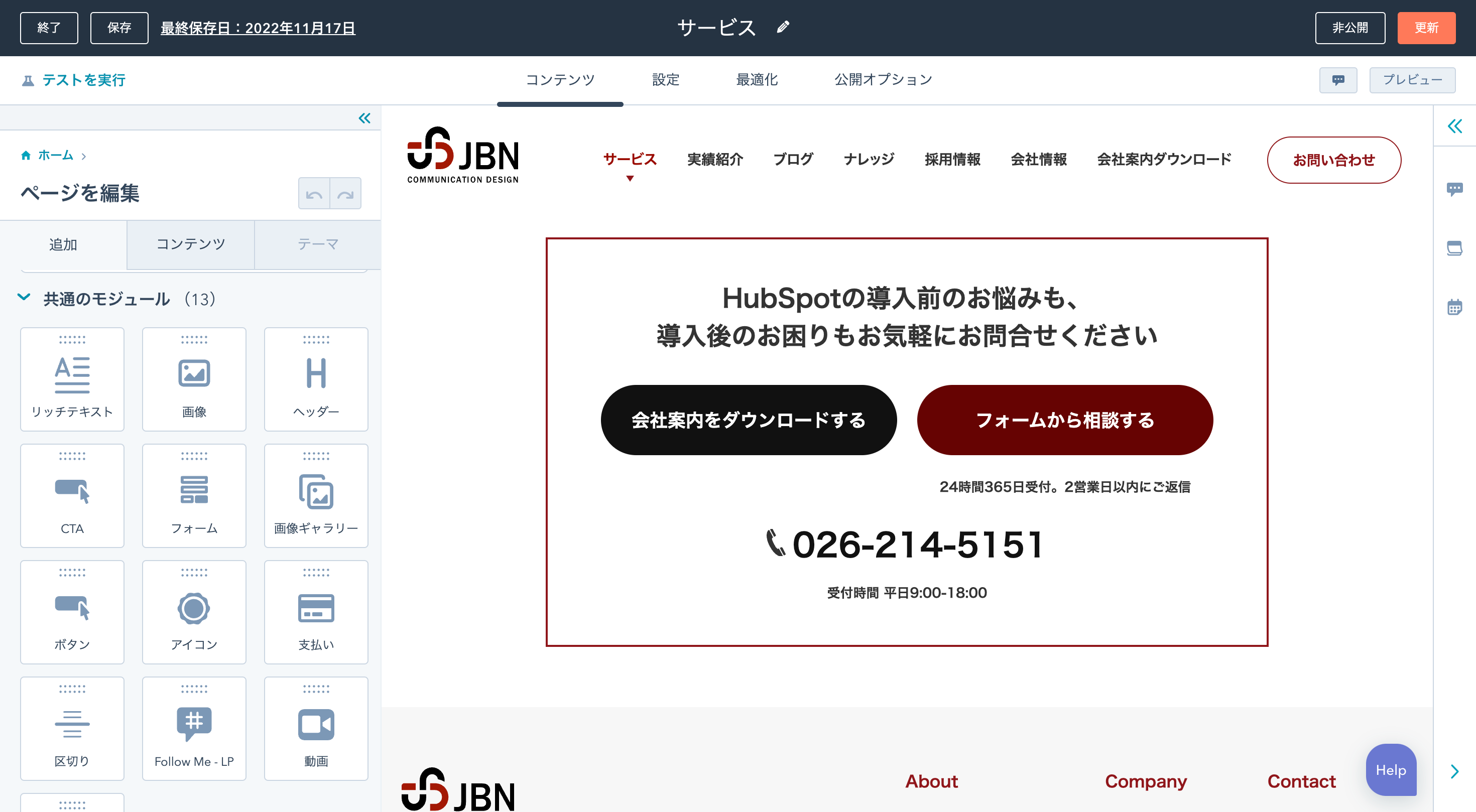The height and width of the screenshot is (812, 1476).
Task: Click ホーム breadcrumb link
Action: (56, 155)
